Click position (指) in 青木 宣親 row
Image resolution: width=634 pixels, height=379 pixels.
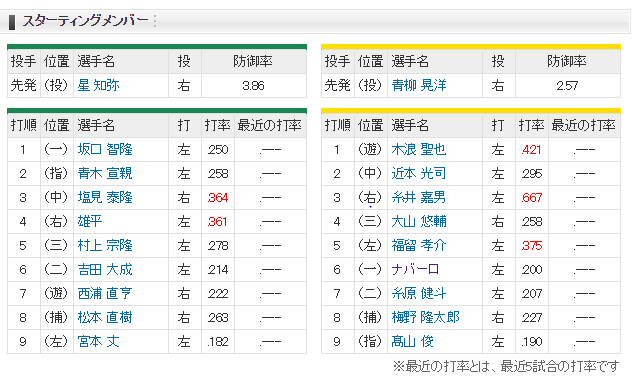point(56,174)
